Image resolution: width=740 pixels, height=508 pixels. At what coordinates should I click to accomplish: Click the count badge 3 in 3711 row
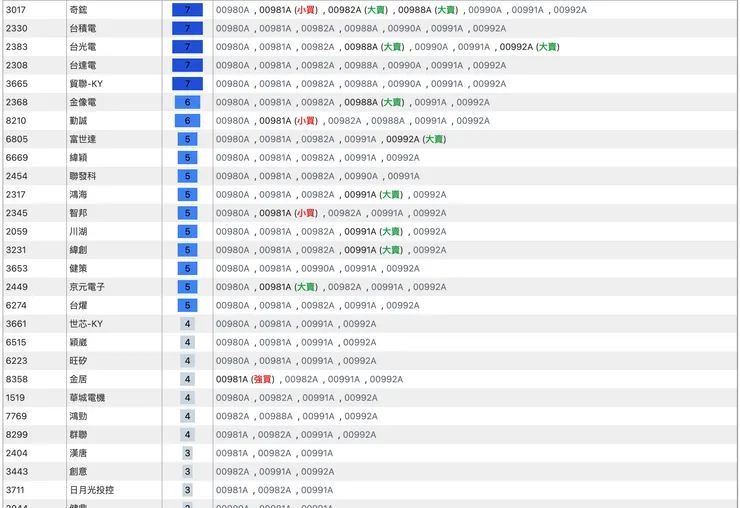187,490
